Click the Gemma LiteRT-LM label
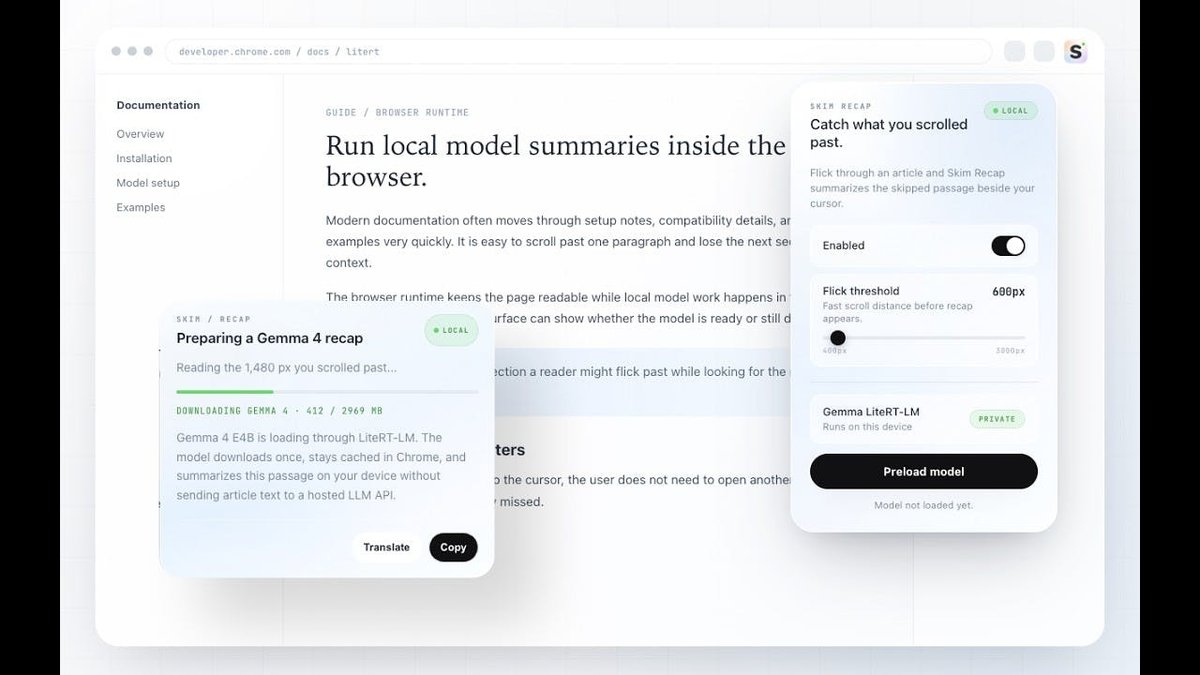Screen dimensions: 1200x675 pyautogui.click(x=871, y=411)
